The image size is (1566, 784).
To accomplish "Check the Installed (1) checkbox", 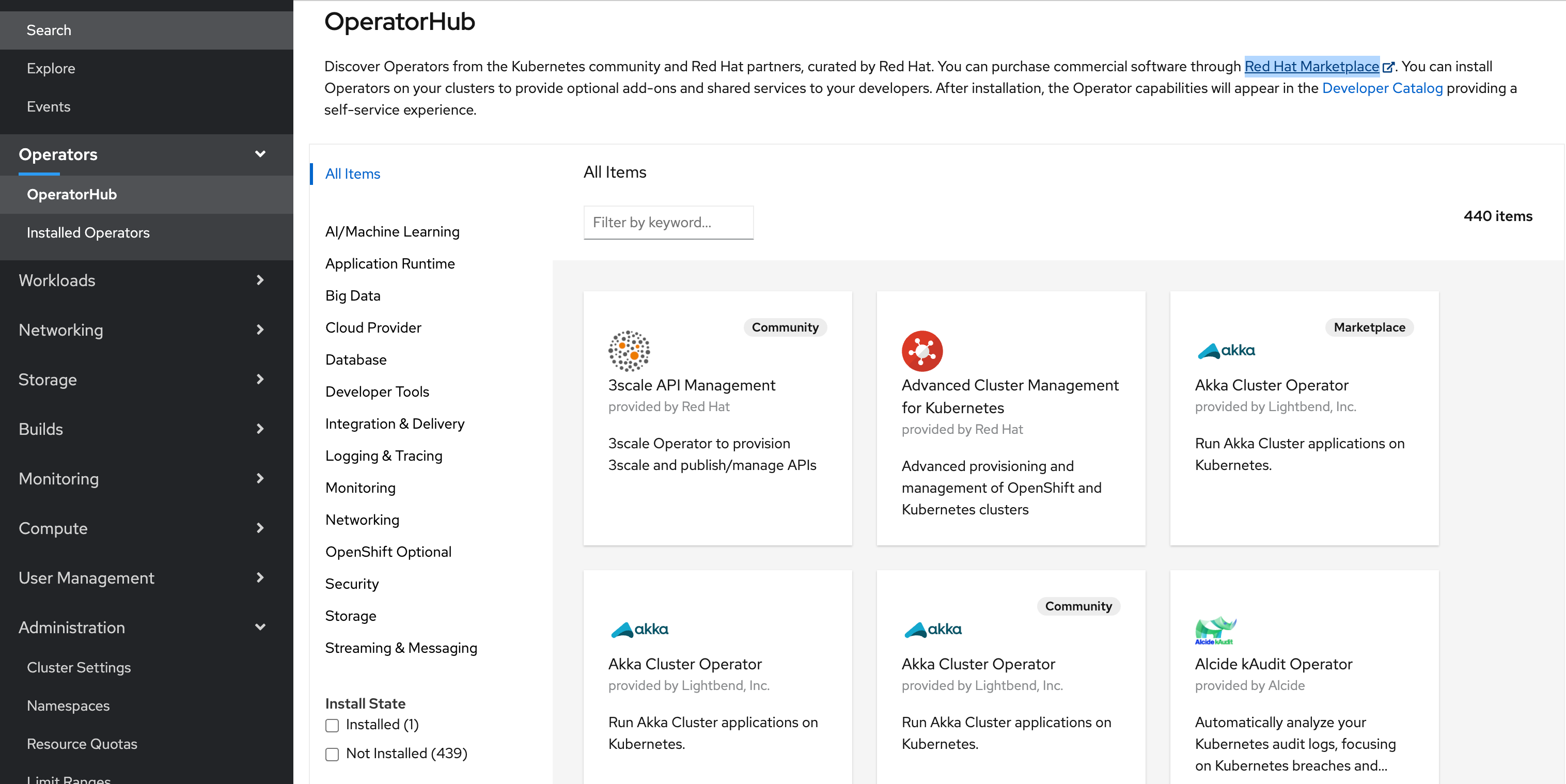I will click(x=332, y=725).
